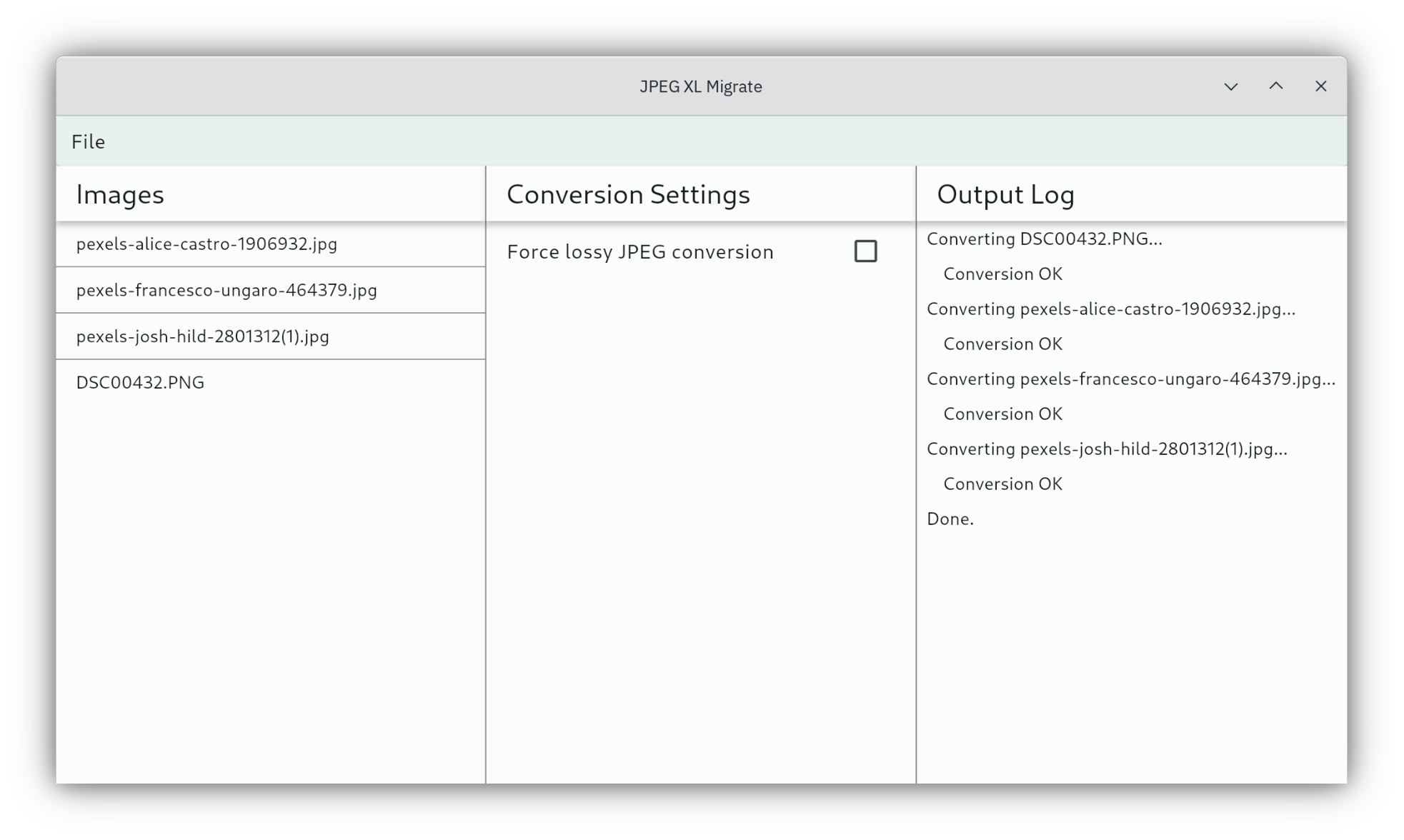Screen dimensions: 1404x840
Task: Click the Images panel heading
Action: [120, 194]
